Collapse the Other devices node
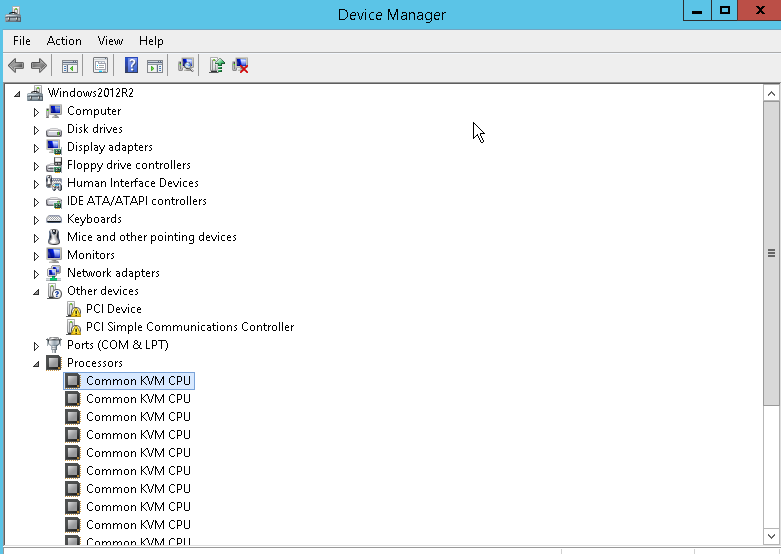This screenshot has width=781, height=554. click(x=36, y=292)
